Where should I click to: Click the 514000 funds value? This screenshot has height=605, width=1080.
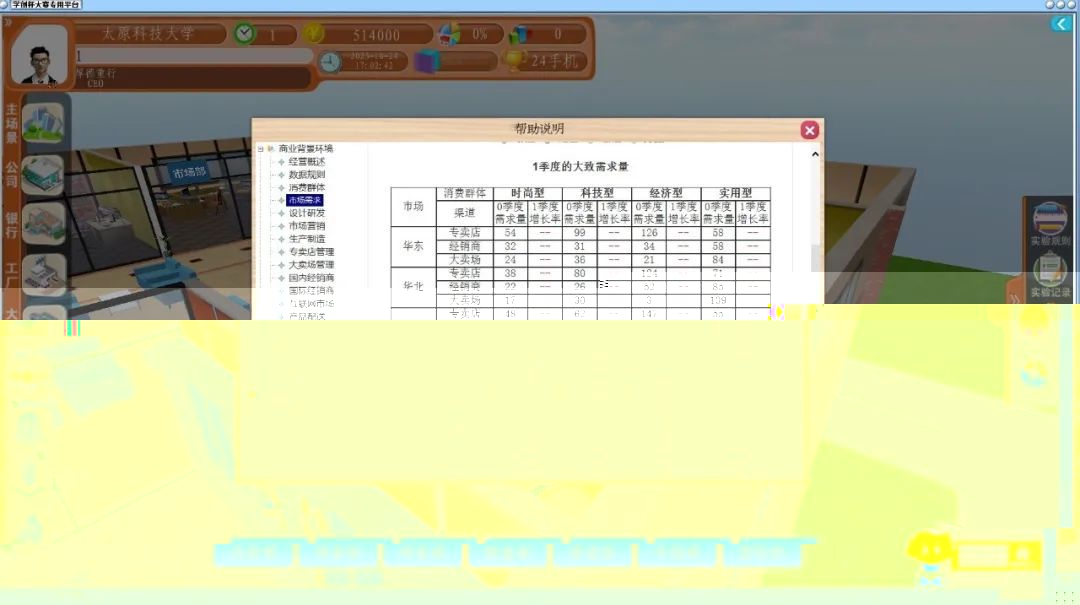pyautogui.click(x=376, y=34)
